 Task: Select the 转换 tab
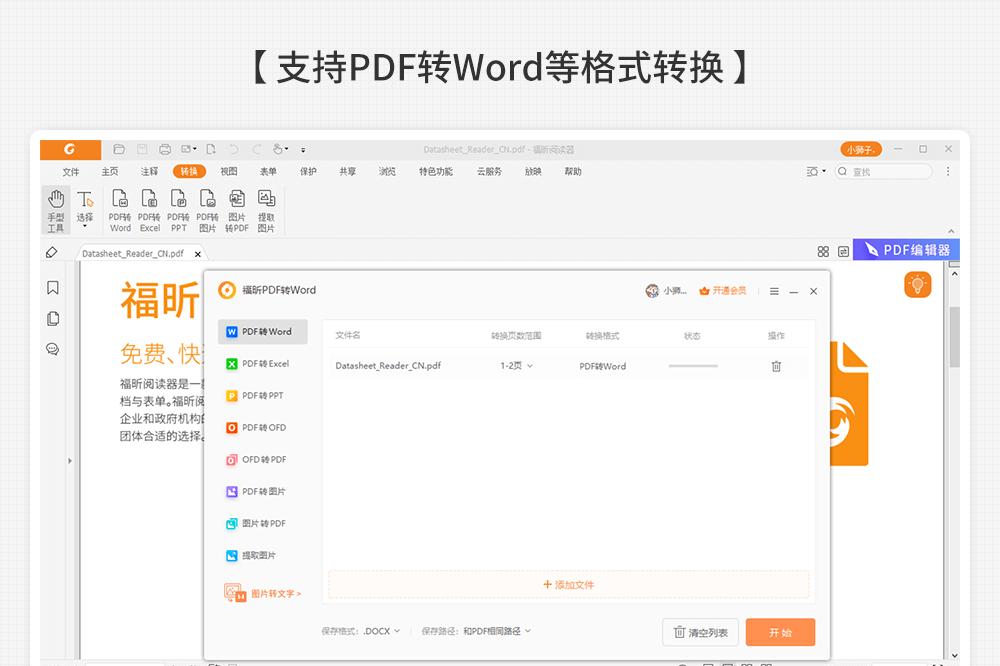coord(189,171)
